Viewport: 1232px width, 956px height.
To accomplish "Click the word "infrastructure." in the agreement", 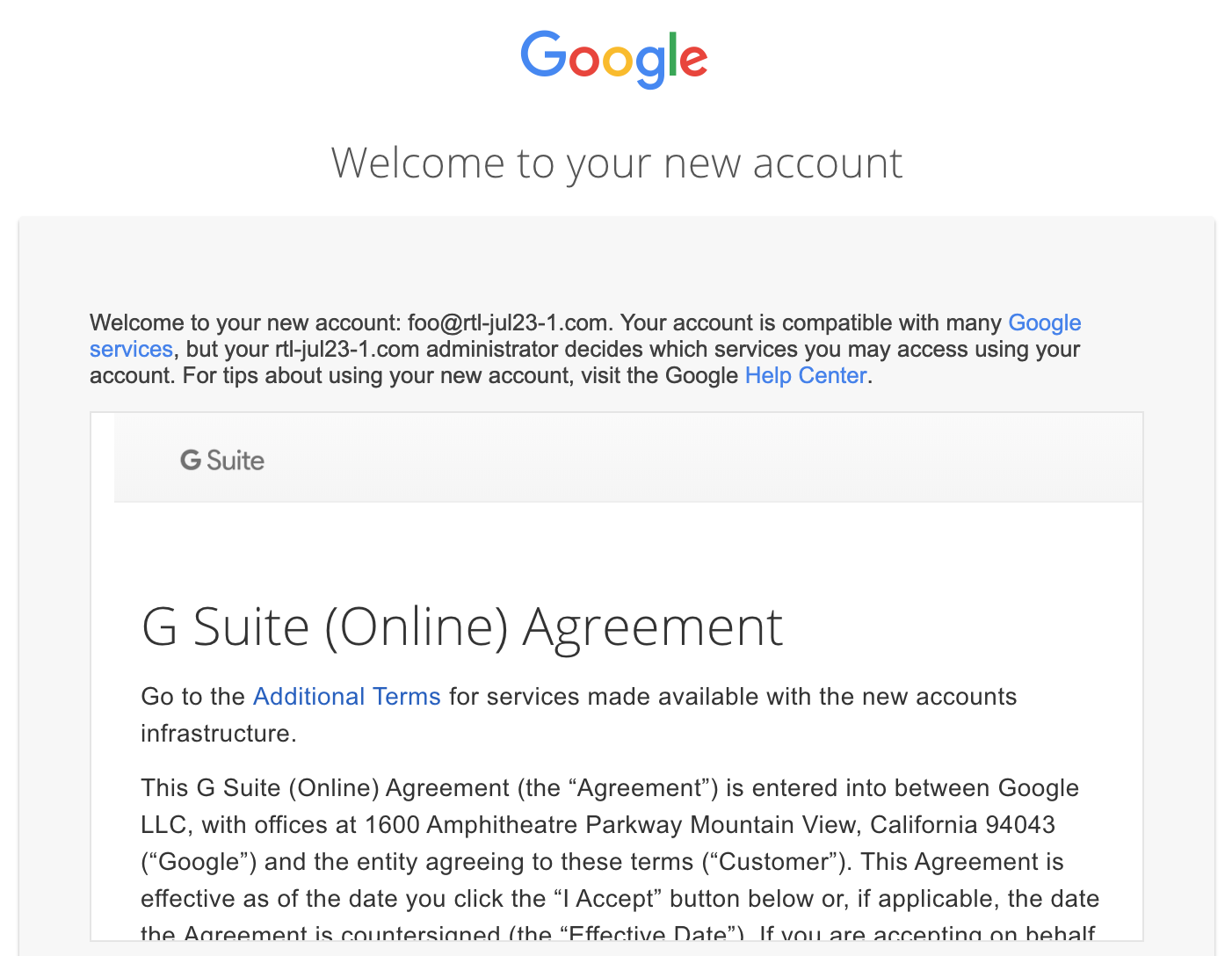I will click(x=219, y=734).
